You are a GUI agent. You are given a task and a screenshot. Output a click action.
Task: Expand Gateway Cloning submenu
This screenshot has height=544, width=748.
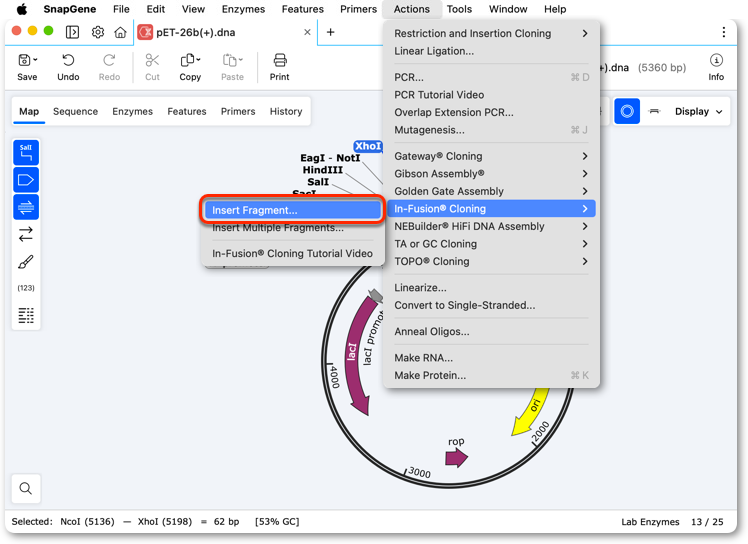pos(491,156)
